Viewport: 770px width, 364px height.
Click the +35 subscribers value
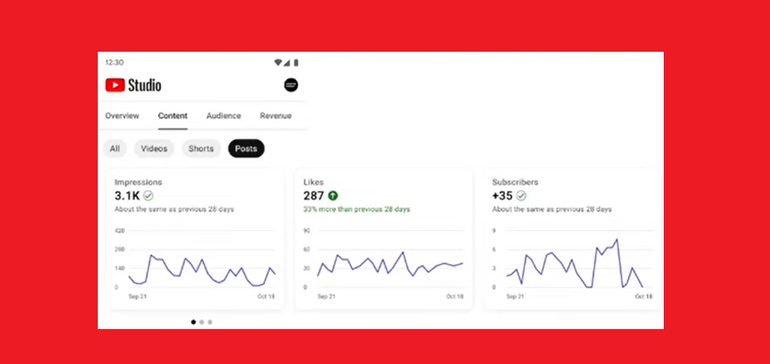(502, 196)
